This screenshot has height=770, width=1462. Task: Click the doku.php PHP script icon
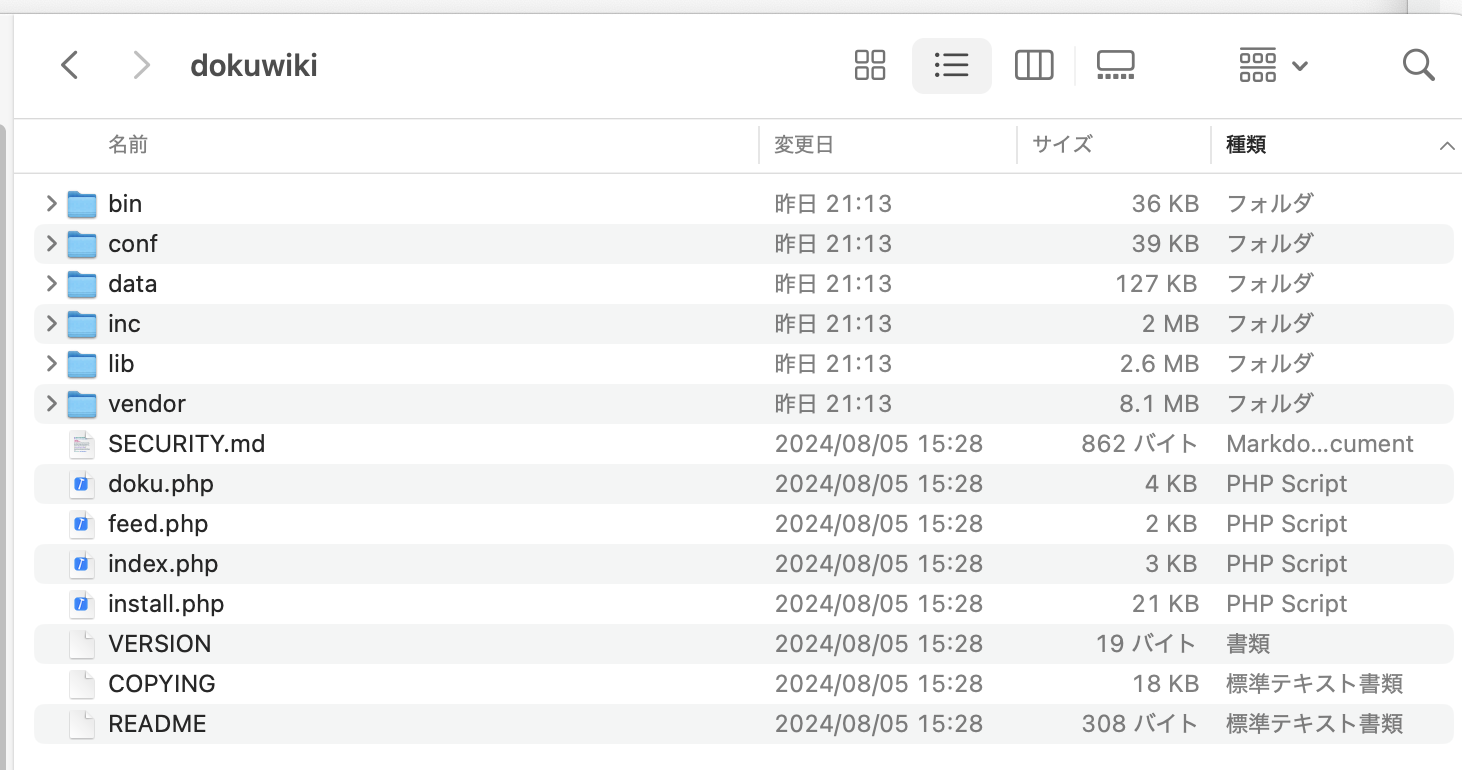(81, 483)
